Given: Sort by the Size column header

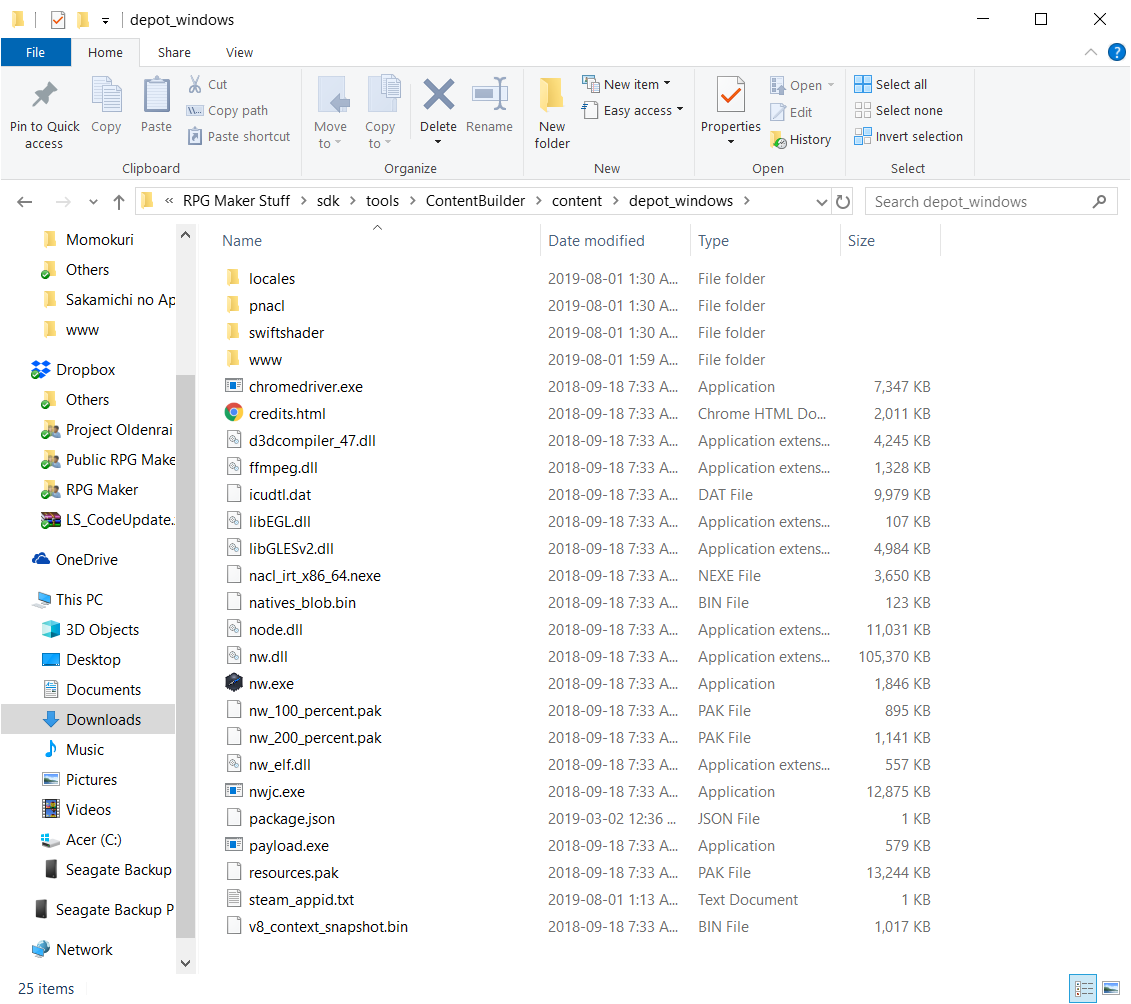Looking at the screenshot, I should tap(890, 241).
